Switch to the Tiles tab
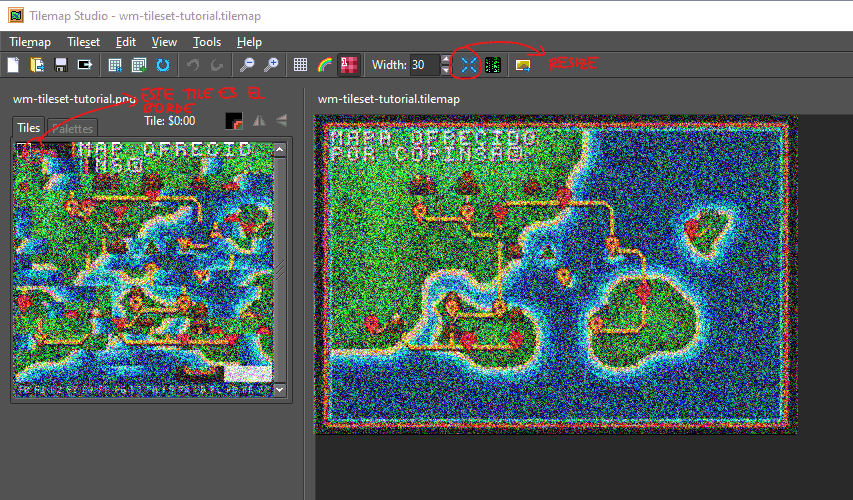 [x=28, y=128]
